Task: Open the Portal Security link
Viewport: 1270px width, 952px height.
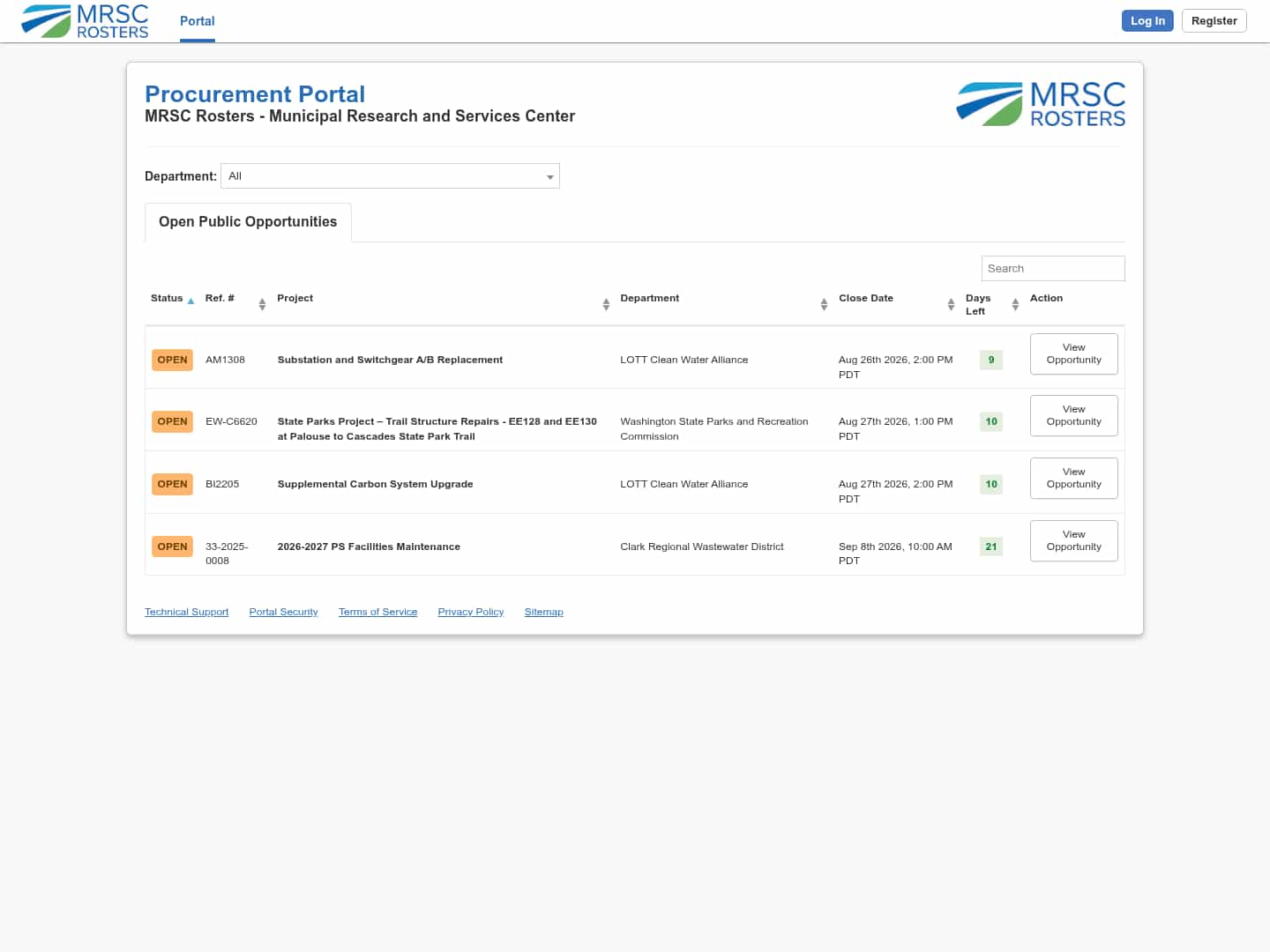Action: click(283, 612)
